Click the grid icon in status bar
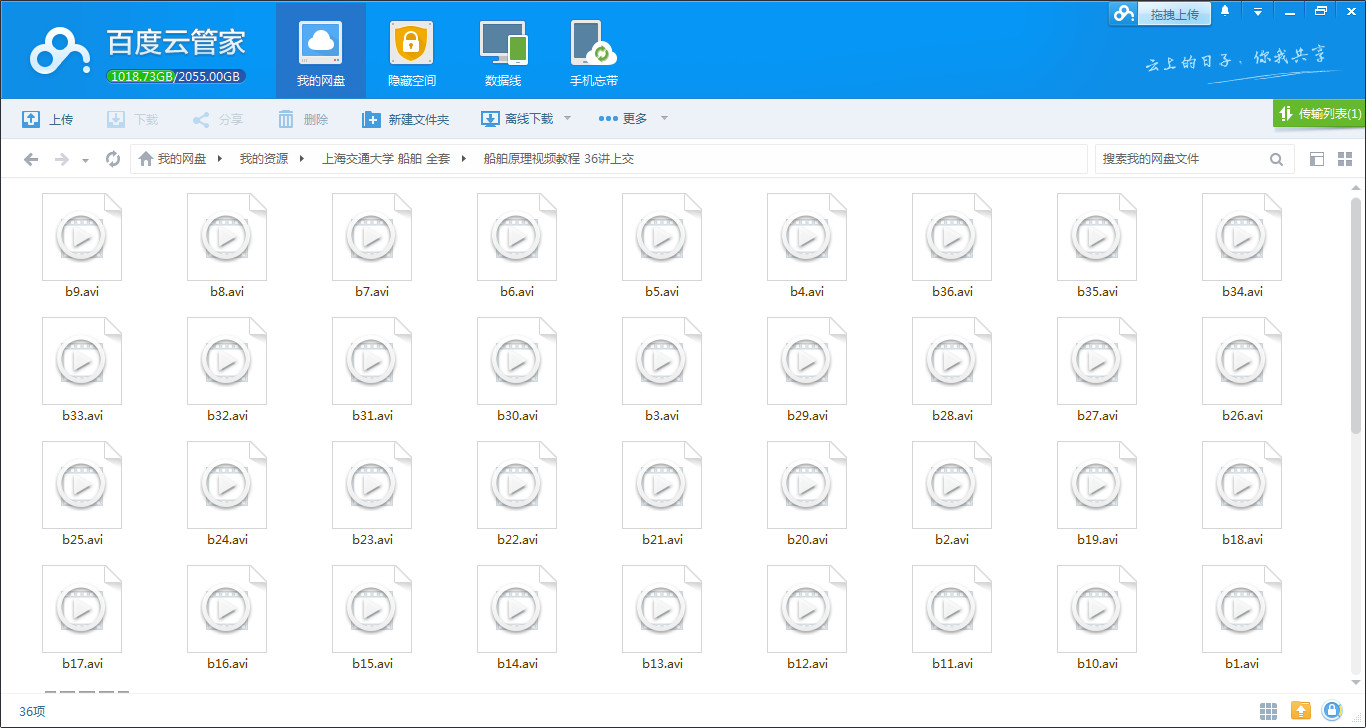 (x=1268, y=711)
